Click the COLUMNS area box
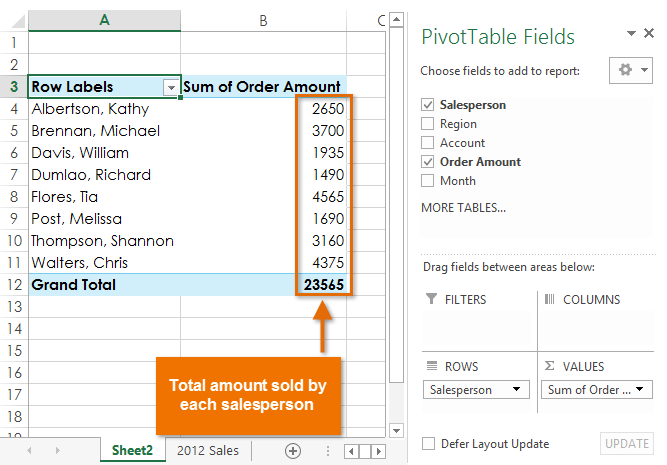The image size is (667, 465). [596, 328]
